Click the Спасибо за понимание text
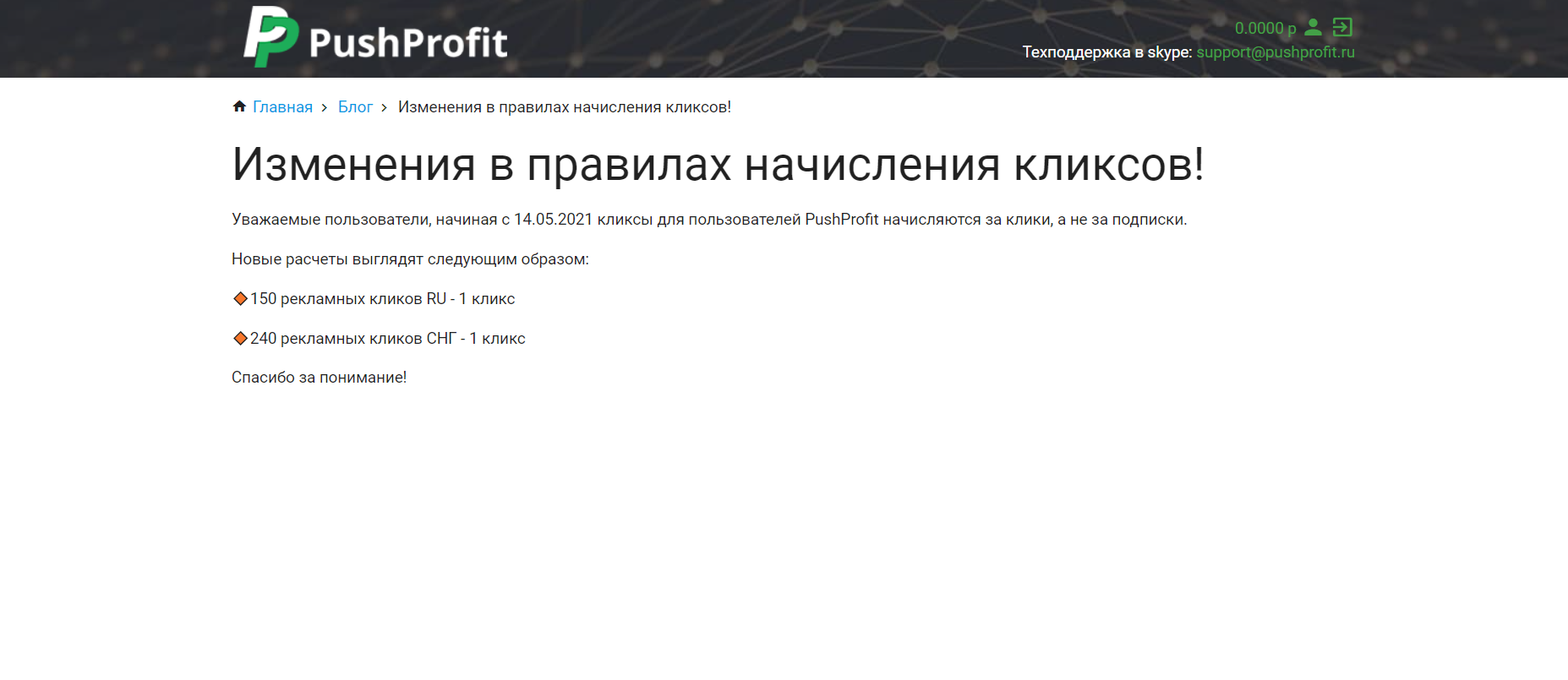This screenshot has width=1568, height=680. click(x=319, y=378)
